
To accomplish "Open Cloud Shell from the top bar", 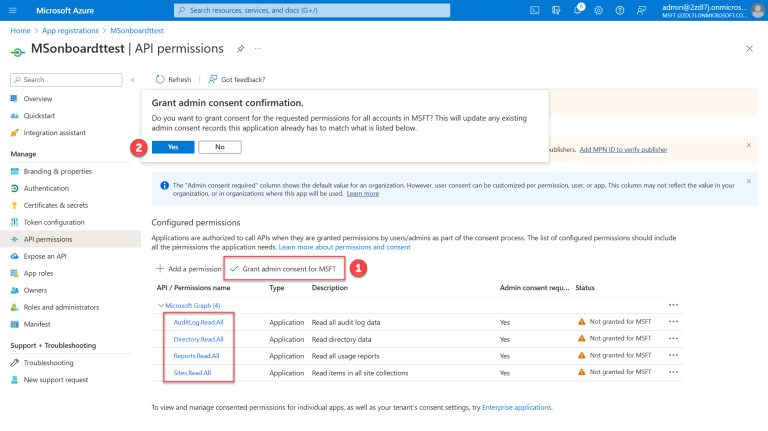I will pyautogui.click(x=535, y=10).
